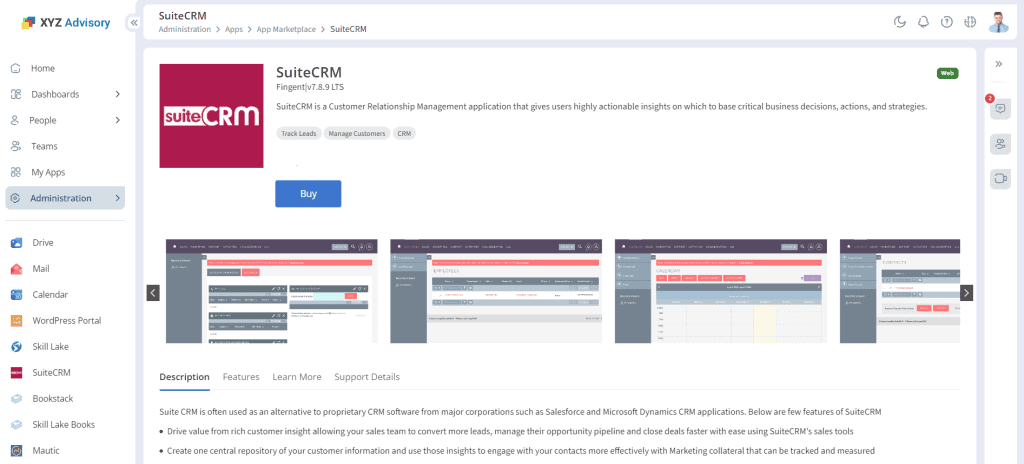The image size is (1024, 464).
Task: Launch the WordPress Portal app
Action: (x=67, y=321)
